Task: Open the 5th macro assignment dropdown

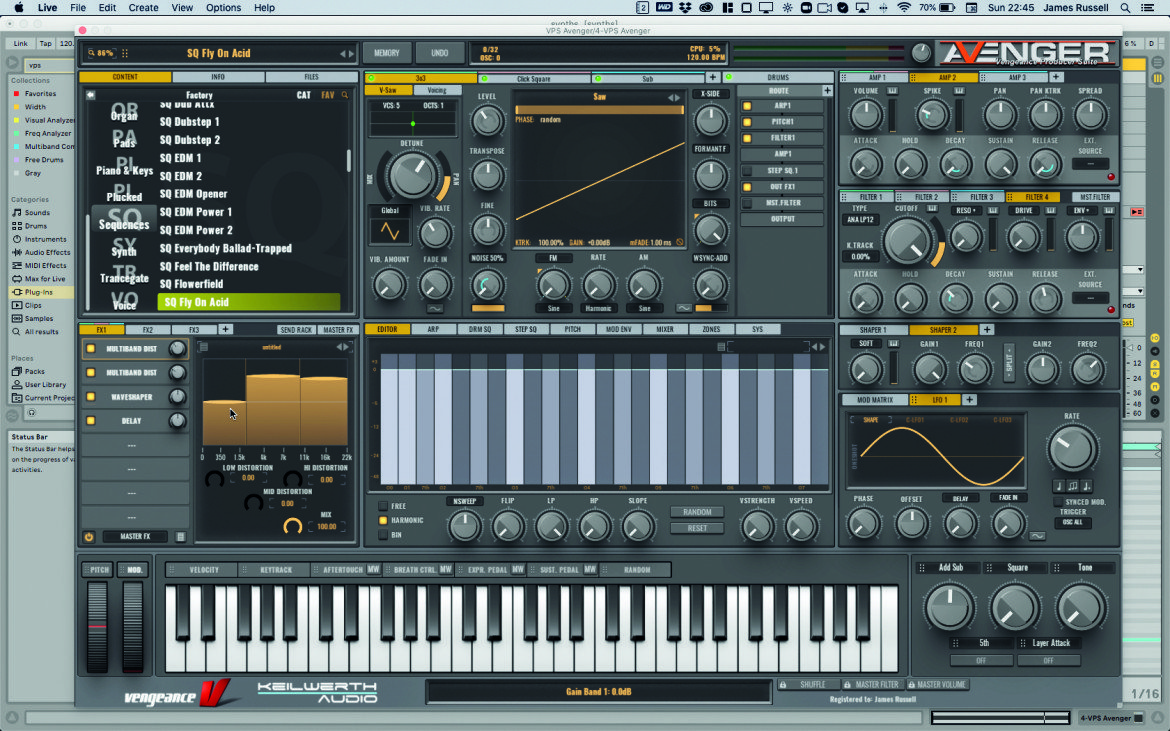Action: coord(983,643)
